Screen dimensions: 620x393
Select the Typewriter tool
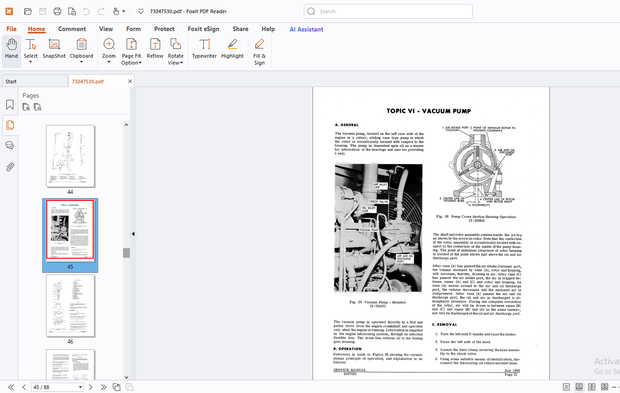204,49
